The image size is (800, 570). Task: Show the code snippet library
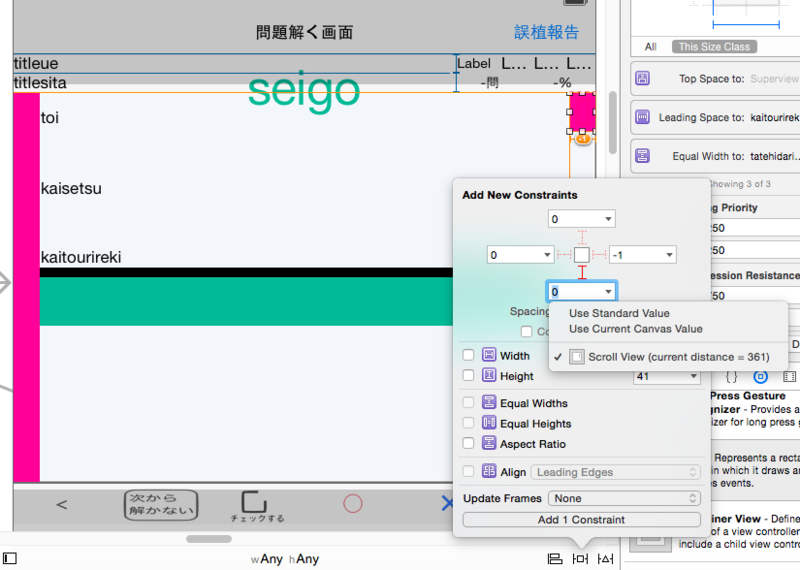pyautogui.click(x=731, y=377)
